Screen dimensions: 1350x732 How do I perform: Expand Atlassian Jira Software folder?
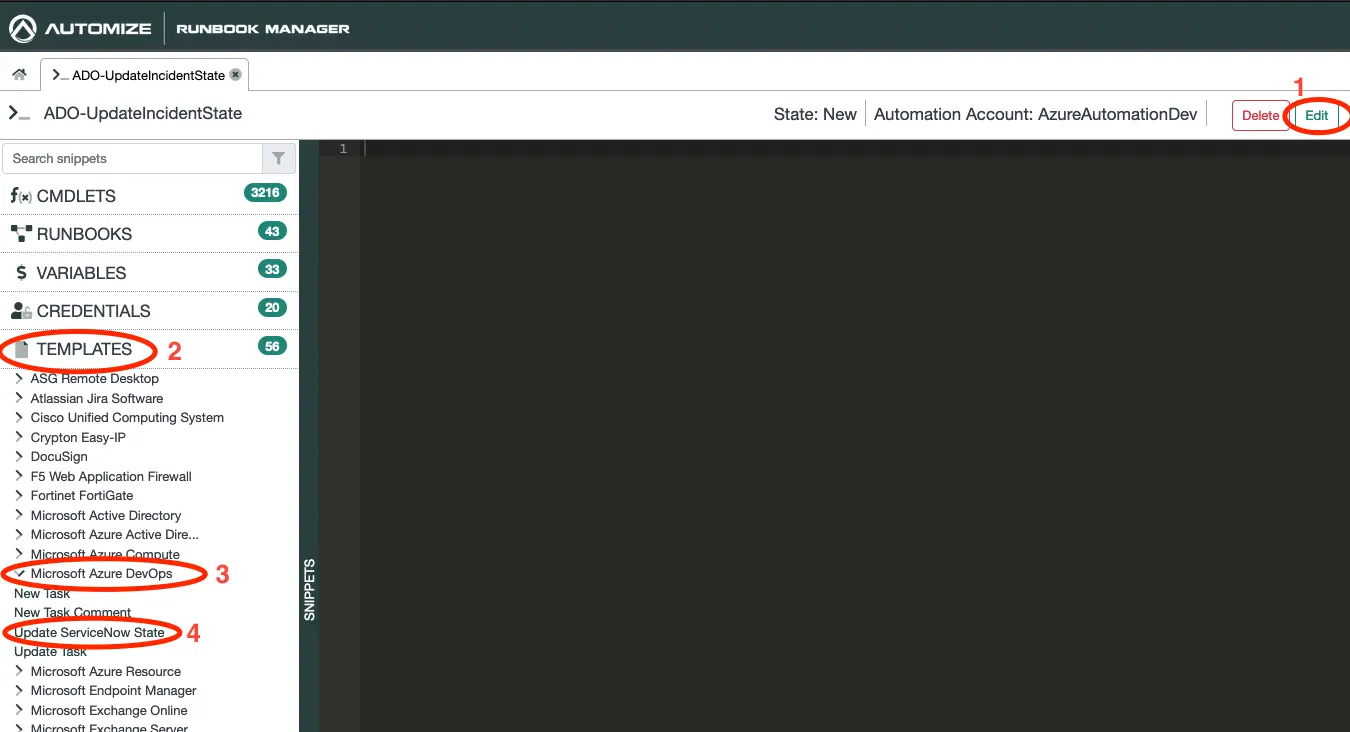pyautogui.click(x=96, y=398)
